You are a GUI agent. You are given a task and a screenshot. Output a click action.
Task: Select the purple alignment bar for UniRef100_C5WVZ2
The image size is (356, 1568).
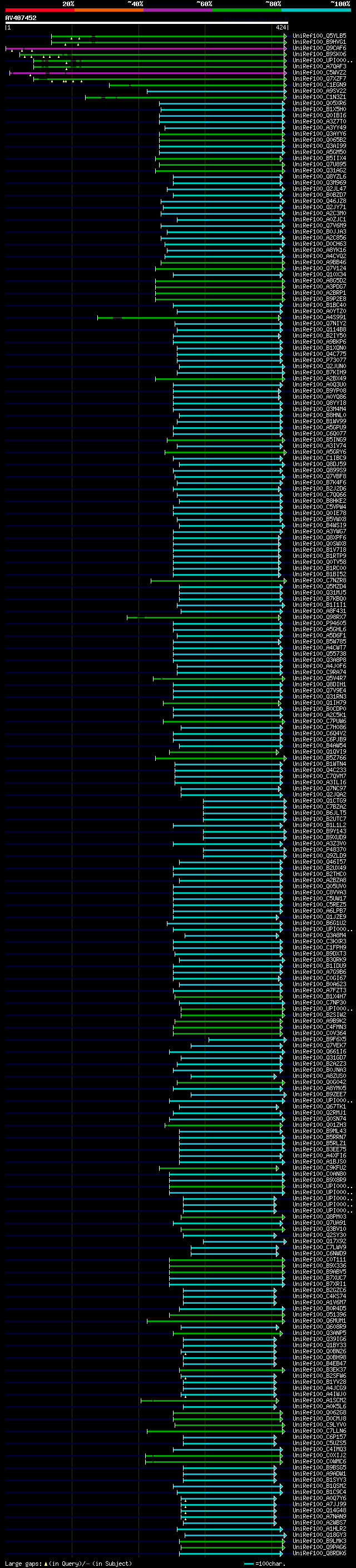tap(148, 72)
